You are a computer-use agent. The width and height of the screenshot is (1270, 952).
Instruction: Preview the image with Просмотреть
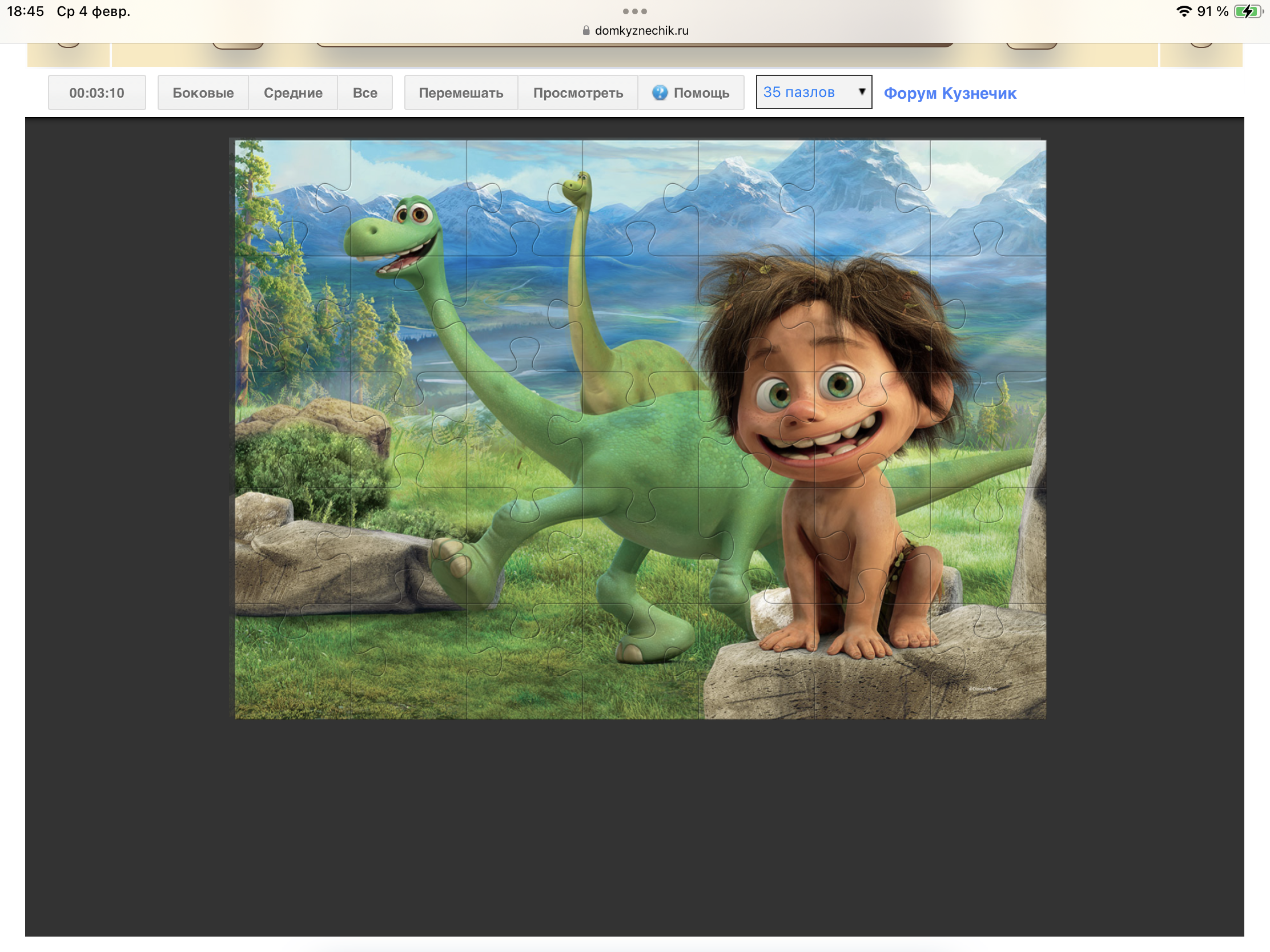[x=577, y=92]
